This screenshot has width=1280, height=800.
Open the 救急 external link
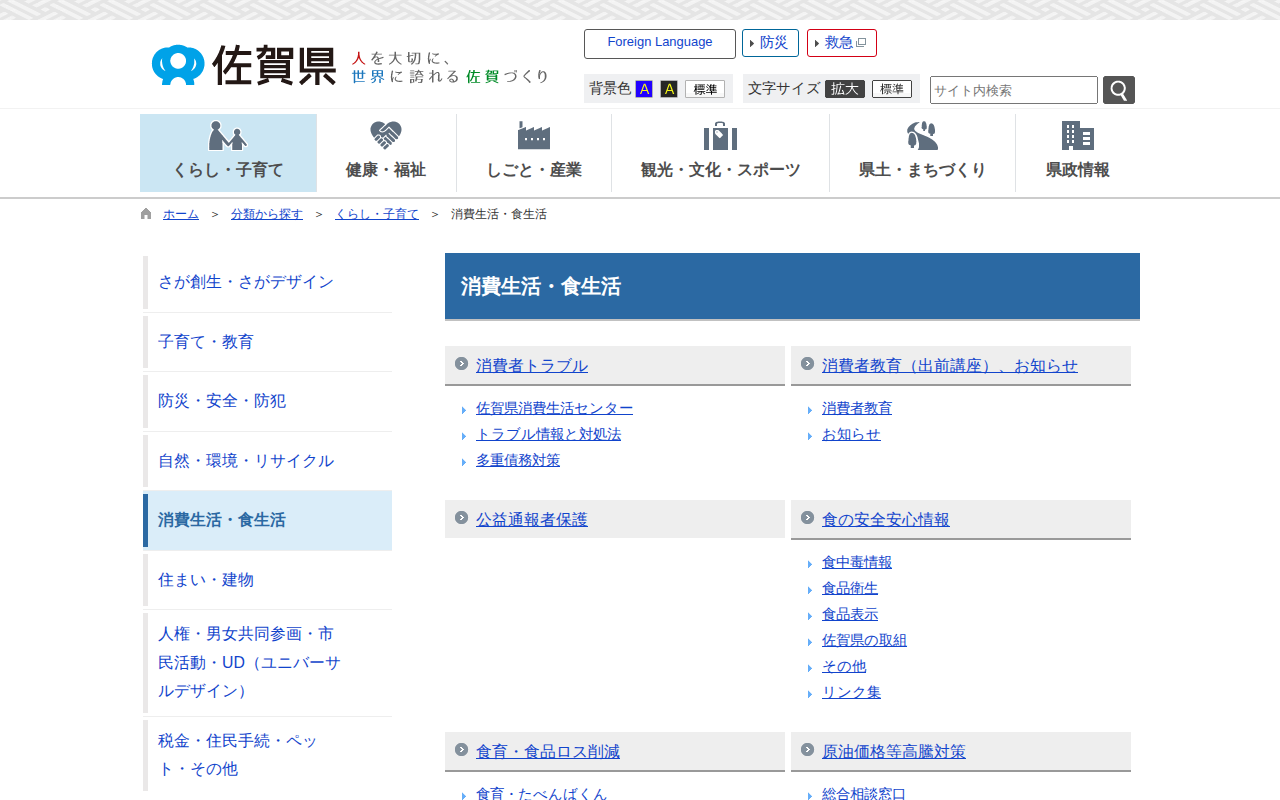[841, 43]
